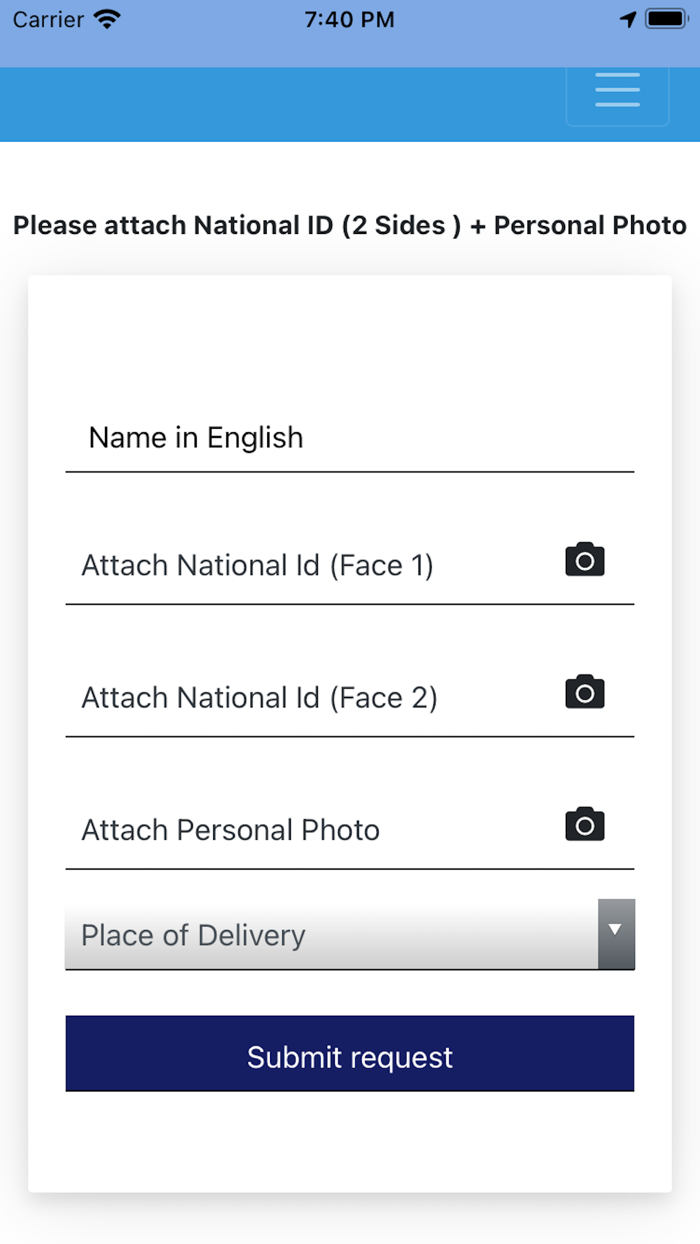Tap the location arrow status icon
The height and width of the screenshot is (1244, 700).
coord(628,19)
